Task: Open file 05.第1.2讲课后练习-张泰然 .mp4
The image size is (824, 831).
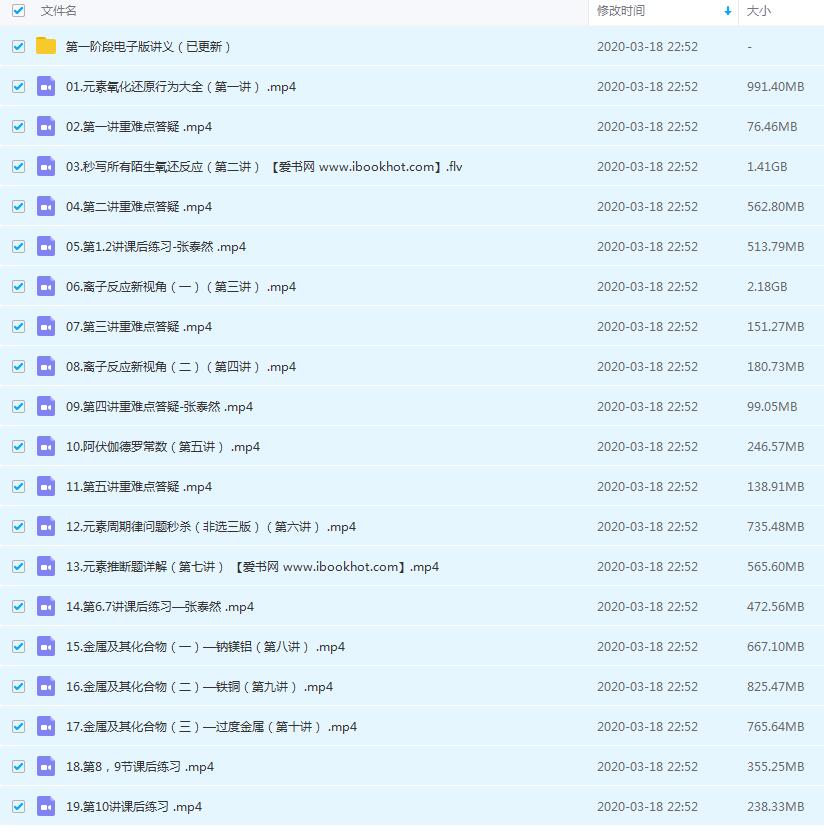Action: click(x=156, y=246)
